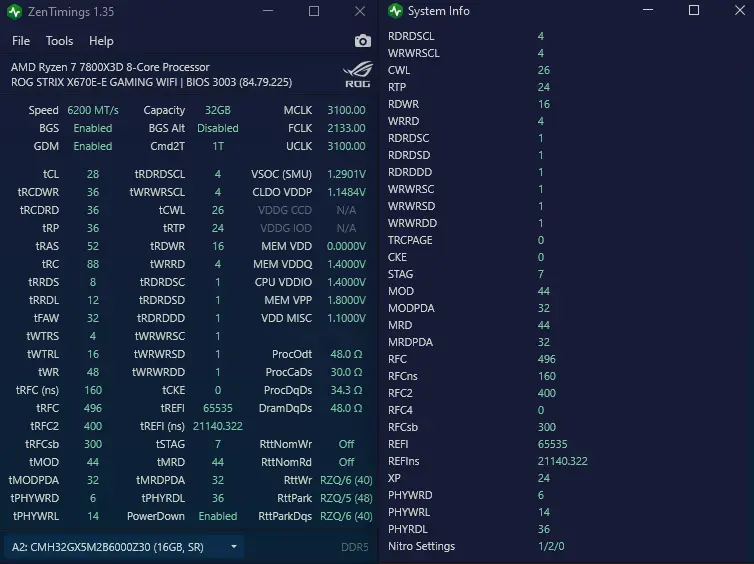Viewport: 754px width, 564px height.
Task: Minimize the ZenTimings window
Action: (268, 11)
